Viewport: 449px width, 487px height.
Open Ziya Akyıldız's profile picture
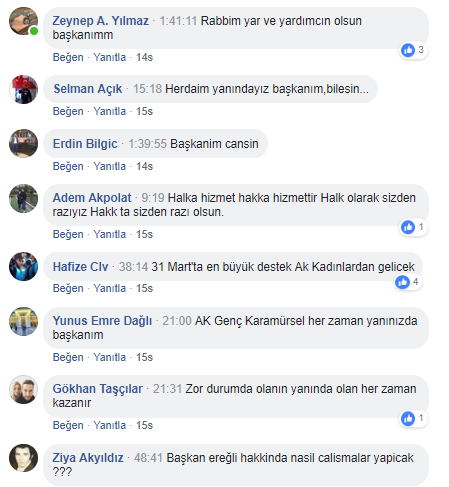tap(23, 458)
